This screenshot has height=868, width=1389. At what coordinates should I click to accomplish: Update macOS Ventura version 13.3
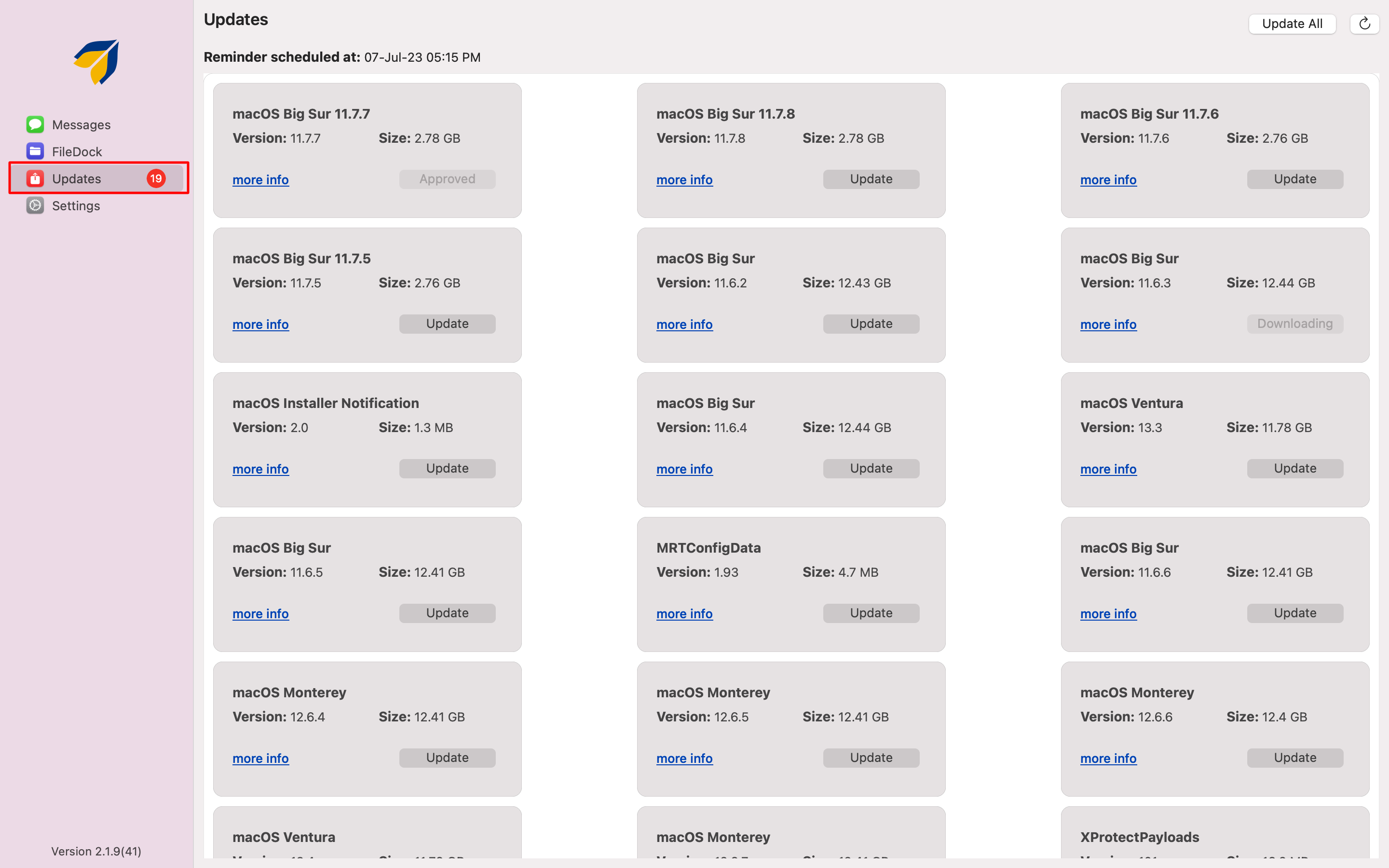pos(1295,468)
